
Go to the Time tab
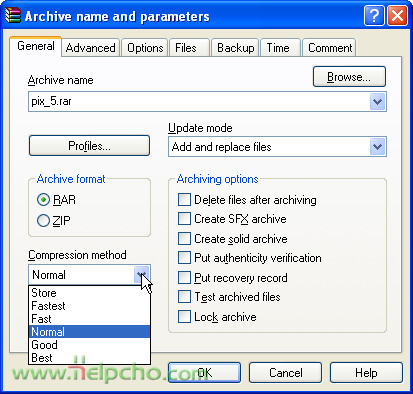click(281, 48)
